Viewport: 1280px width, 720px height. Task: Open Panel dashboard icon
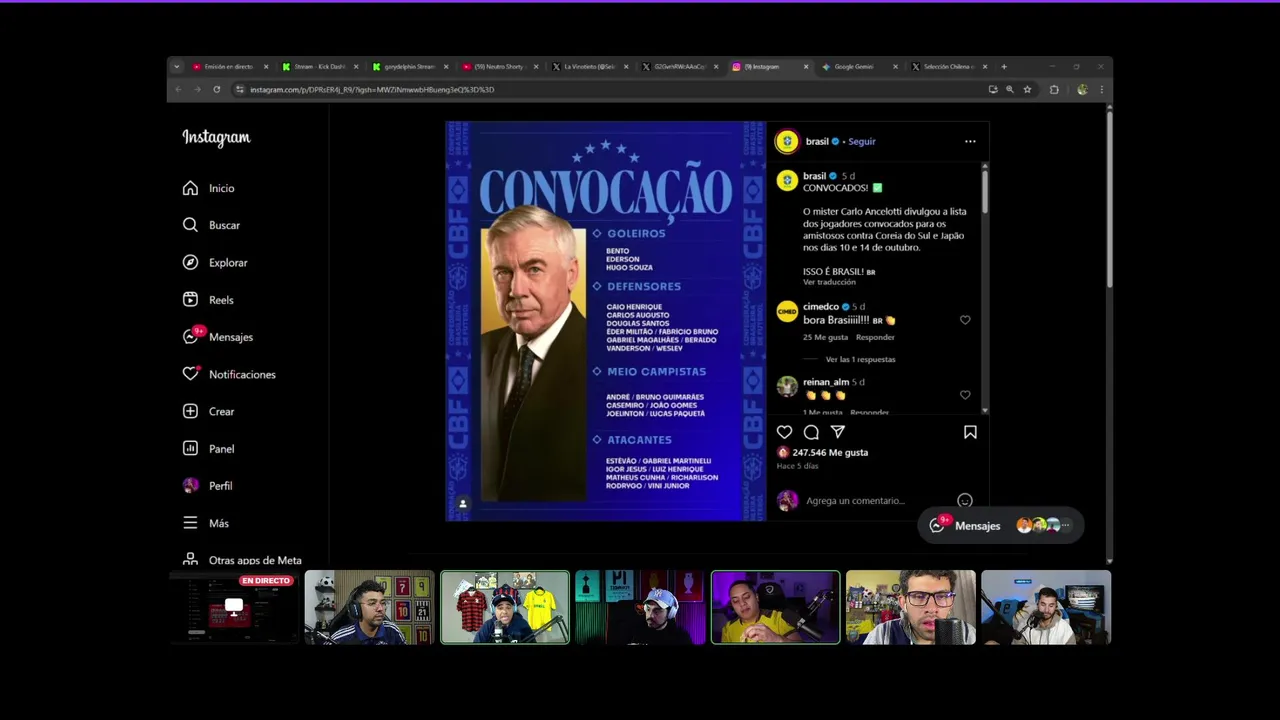191,448
